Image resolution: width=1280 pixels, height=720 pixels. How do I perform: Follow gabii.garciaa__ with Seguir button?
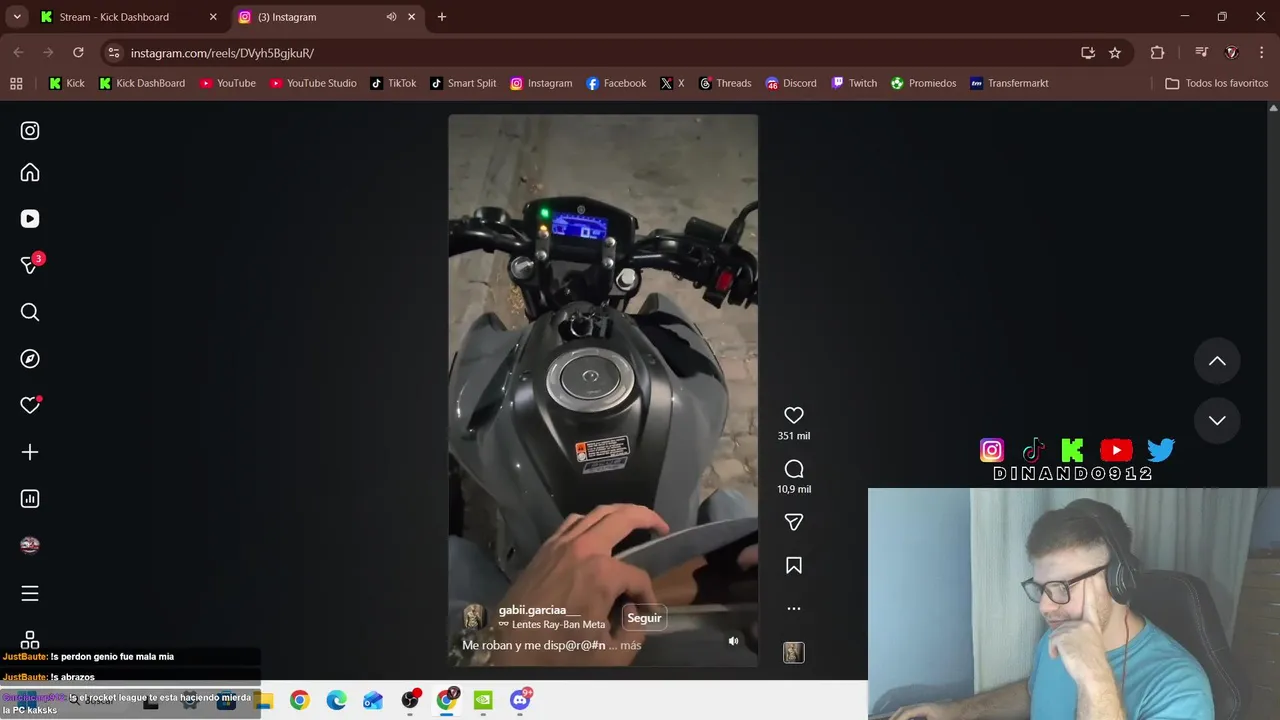point(644,618)
